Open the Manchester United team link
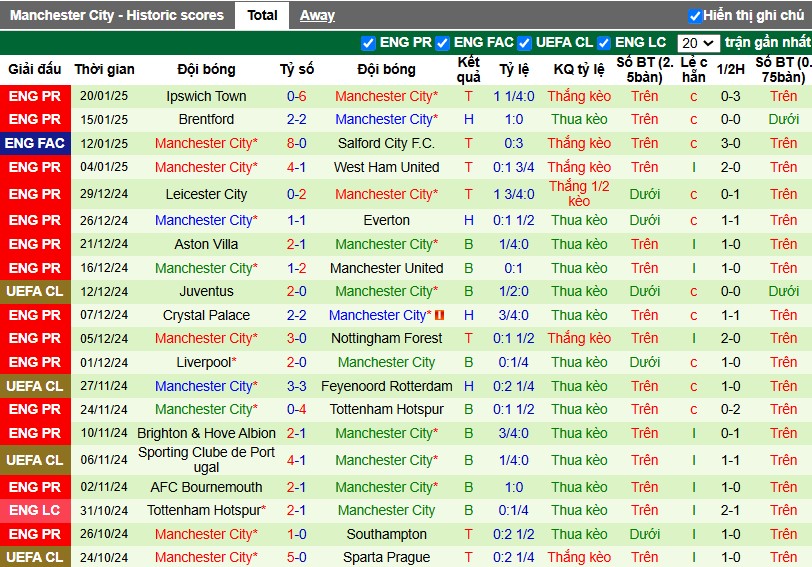812x567 pixels. (x=386, y=268)
